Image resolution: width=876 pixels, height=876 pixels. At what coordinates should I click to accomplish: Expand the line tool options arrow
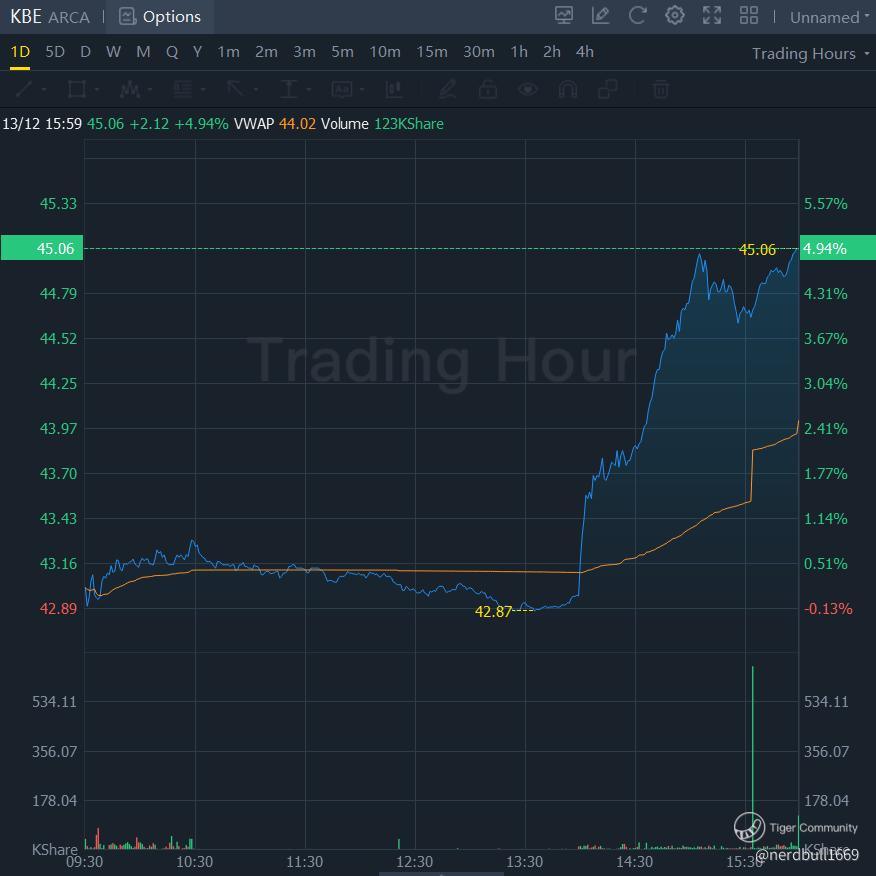click(44, 89)
